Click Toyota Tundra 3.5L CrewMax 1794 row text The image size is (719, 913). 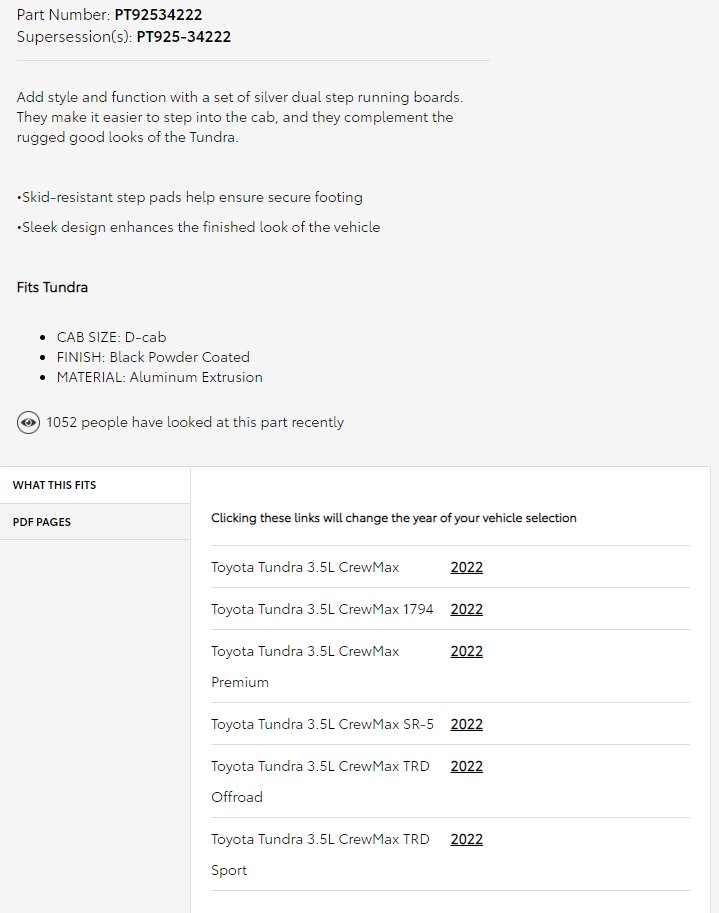point(322,609)
